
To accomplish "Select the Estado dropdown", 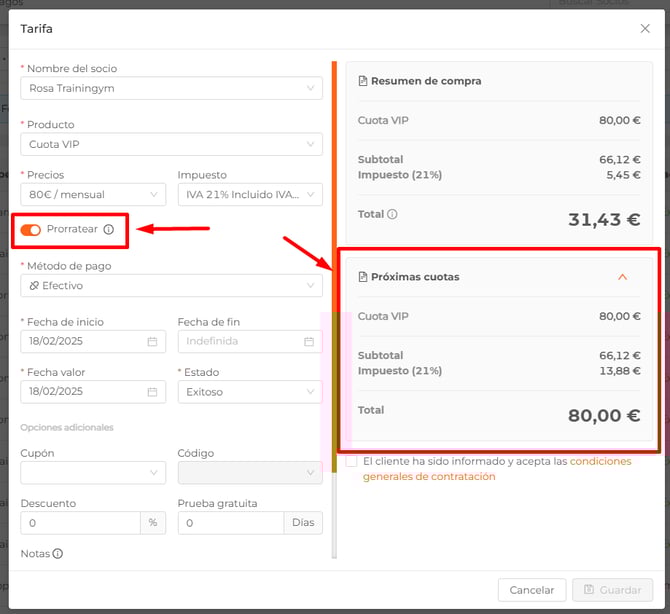I will pyautogui.click(x=250, y=392).
